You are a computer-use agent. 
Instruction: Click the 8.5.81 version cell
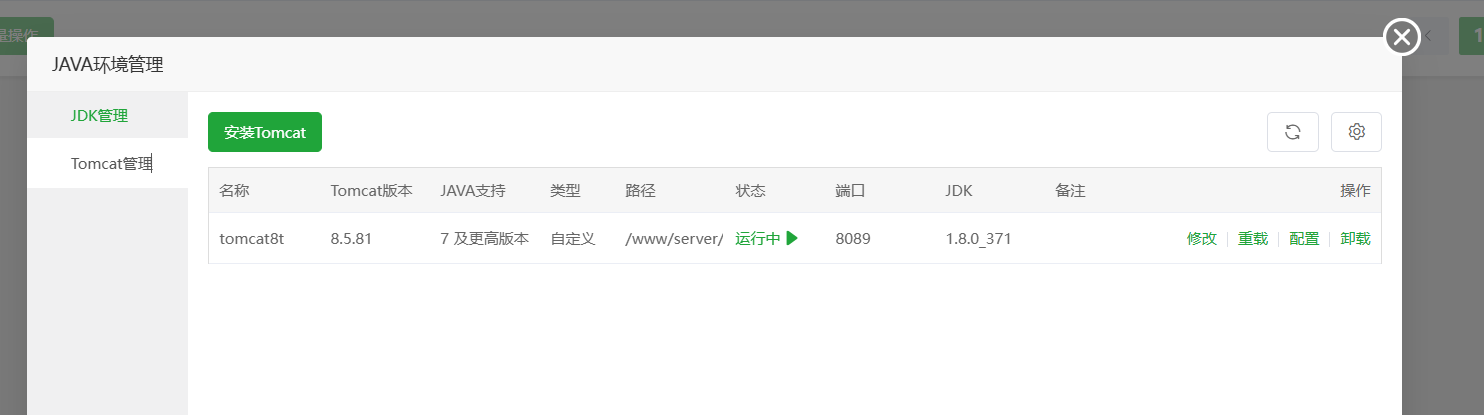(x=351, y=239)
